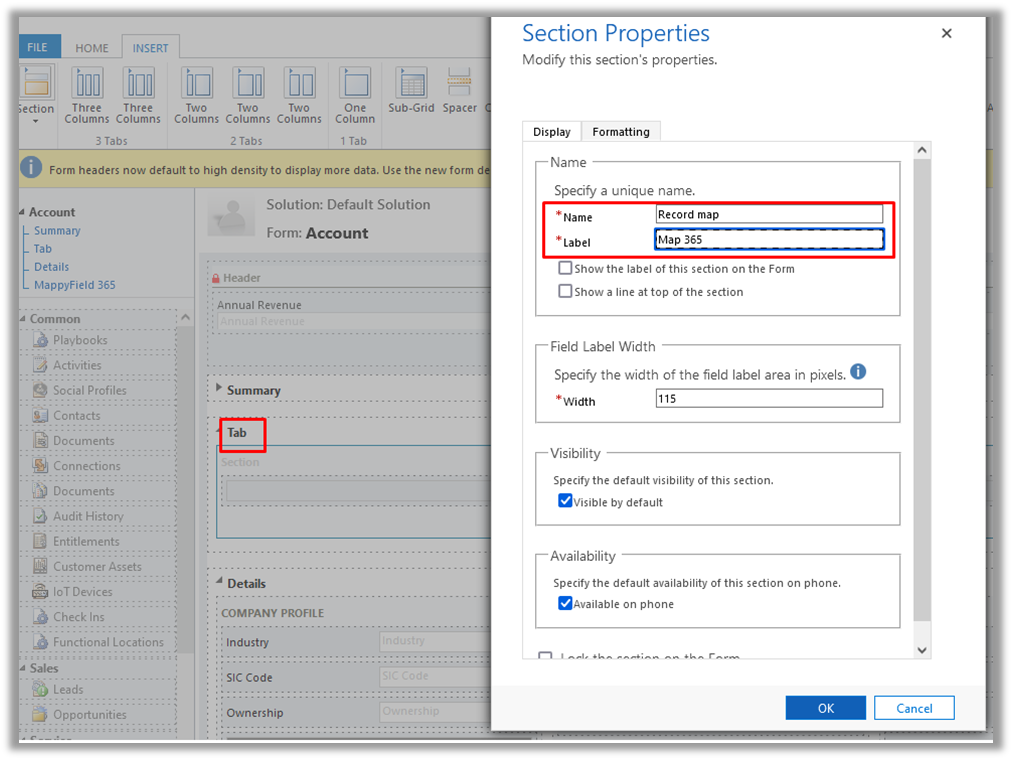The width and height of the screenshot is (1013, 760).
Task: Click the Width input field
Action: click(x=768, y=398)
